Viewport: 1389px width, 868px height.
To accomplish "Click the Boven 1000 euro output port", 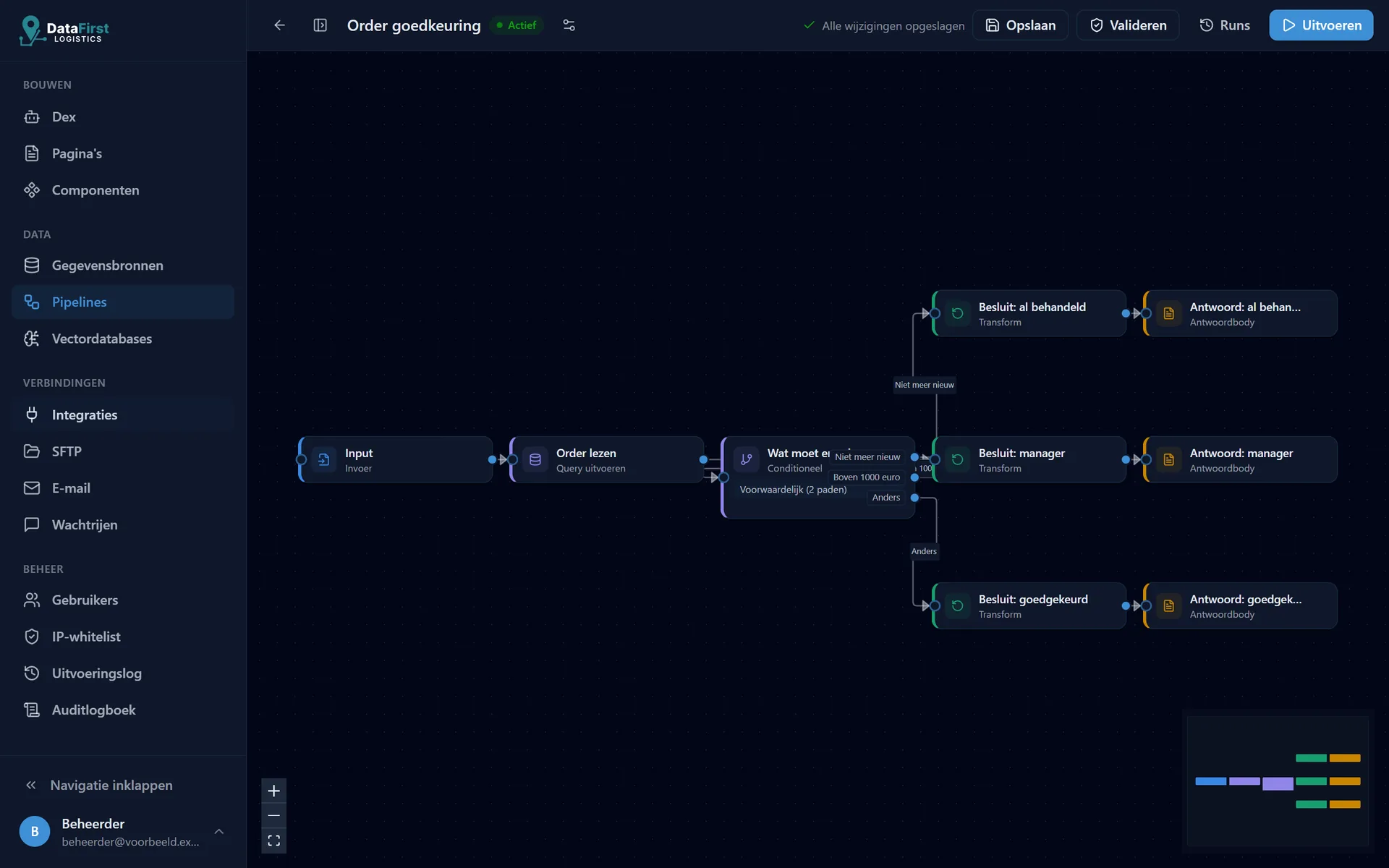I will coord(914,477).
